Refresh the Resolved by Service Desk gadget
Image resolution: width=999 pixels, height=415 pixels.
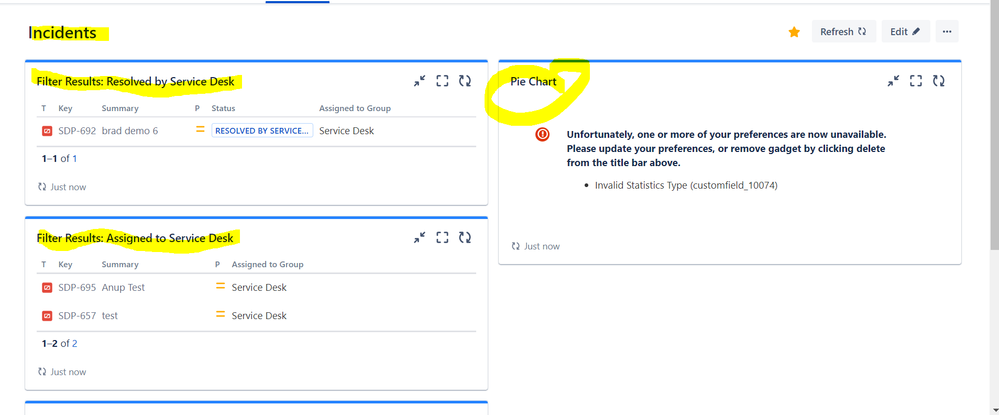(x=465, y=81)
